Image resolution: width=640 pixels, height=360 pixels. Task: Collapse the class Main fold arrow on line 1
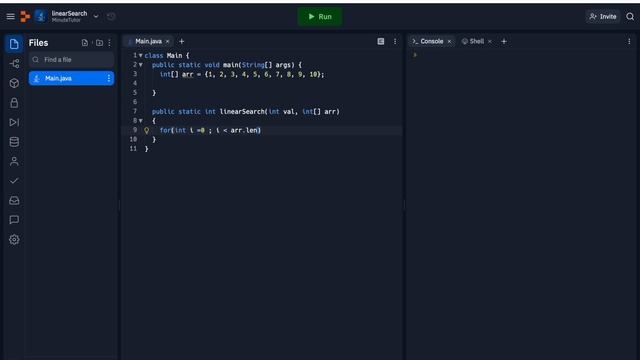click(x=140, y=56)
